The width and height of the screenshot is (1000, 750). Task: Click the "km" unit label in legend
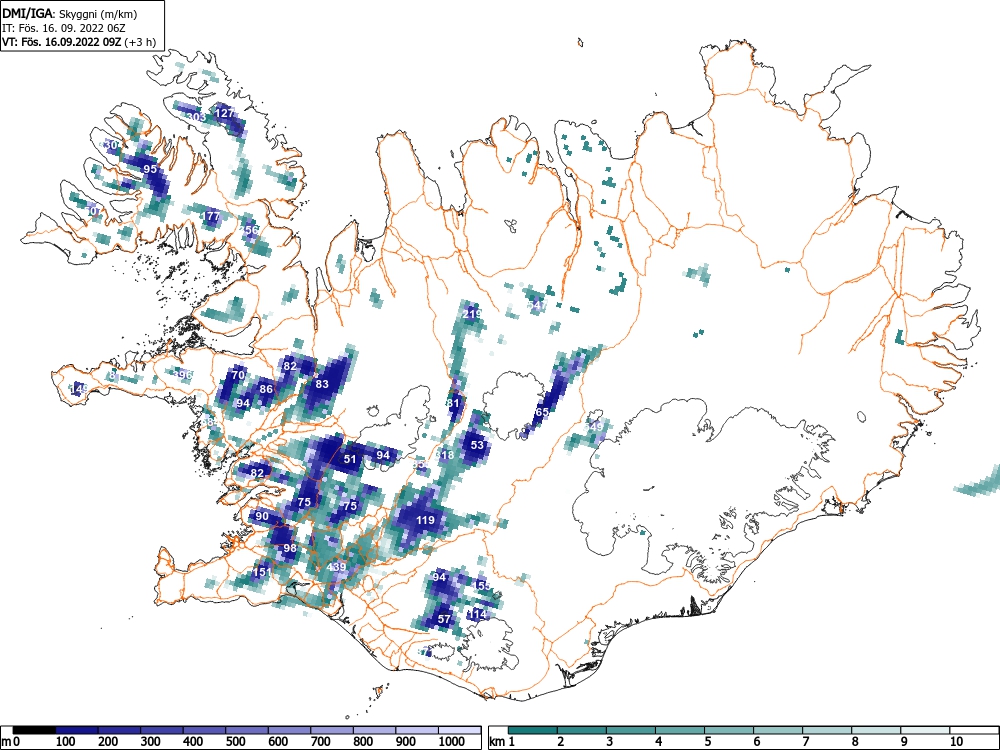(x=497, y=742)
